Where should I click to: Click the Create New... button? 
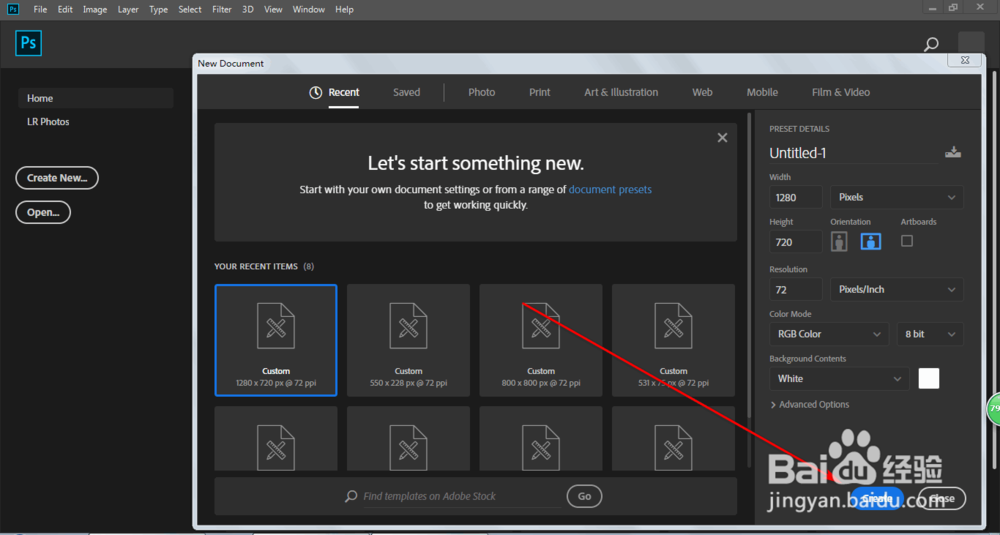coord(57,178)
